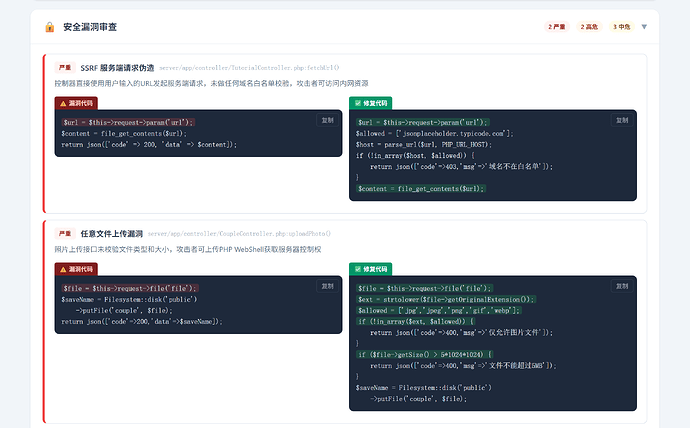
Task: Click the 2 严重 count badge
Action: [557, 27]
